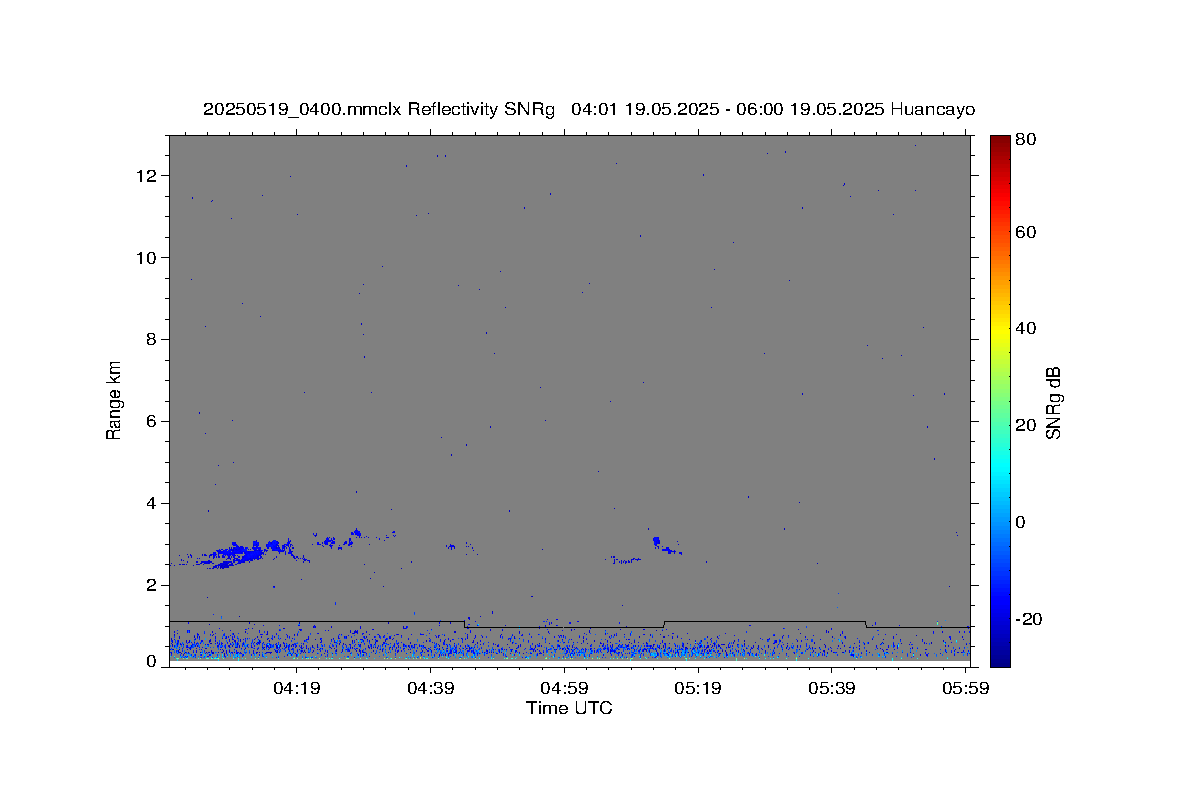The width and height of the screenshot is (1200, 800).
Task: Click the 05:19 time tick label
Action: 698,688
